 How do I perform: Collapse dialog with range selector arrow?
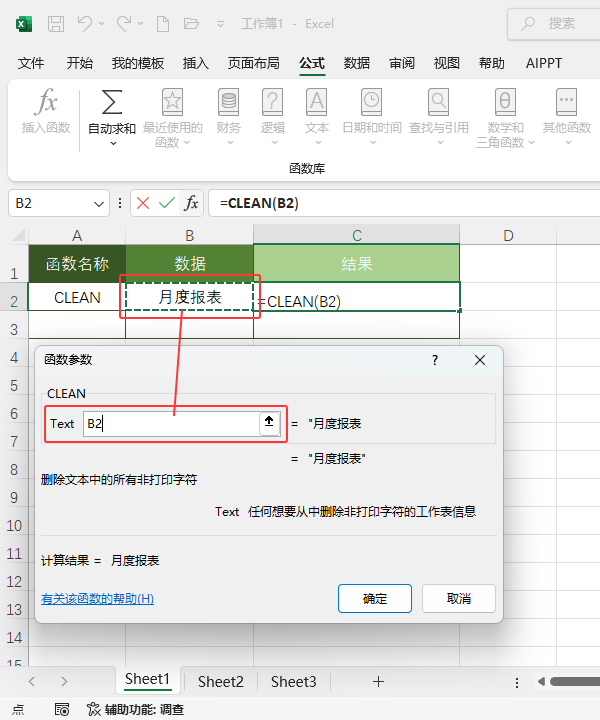coord(269,422)
